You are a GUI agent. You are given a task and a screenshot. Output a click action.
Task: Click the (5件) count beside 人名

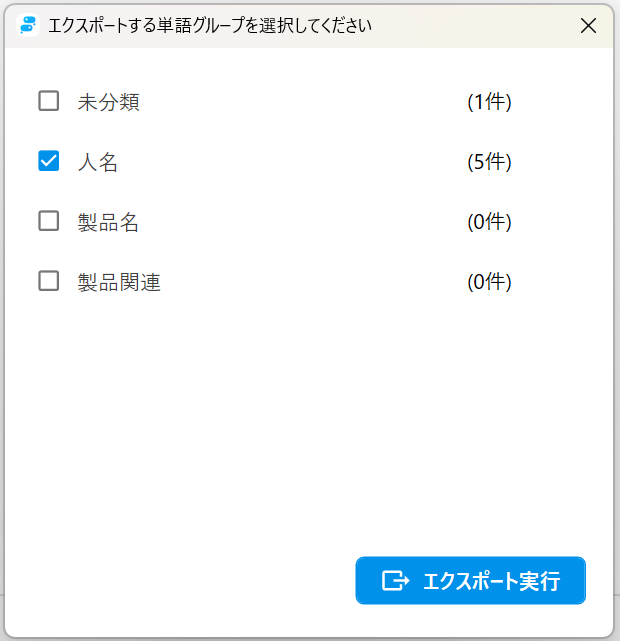coord(489,162)
